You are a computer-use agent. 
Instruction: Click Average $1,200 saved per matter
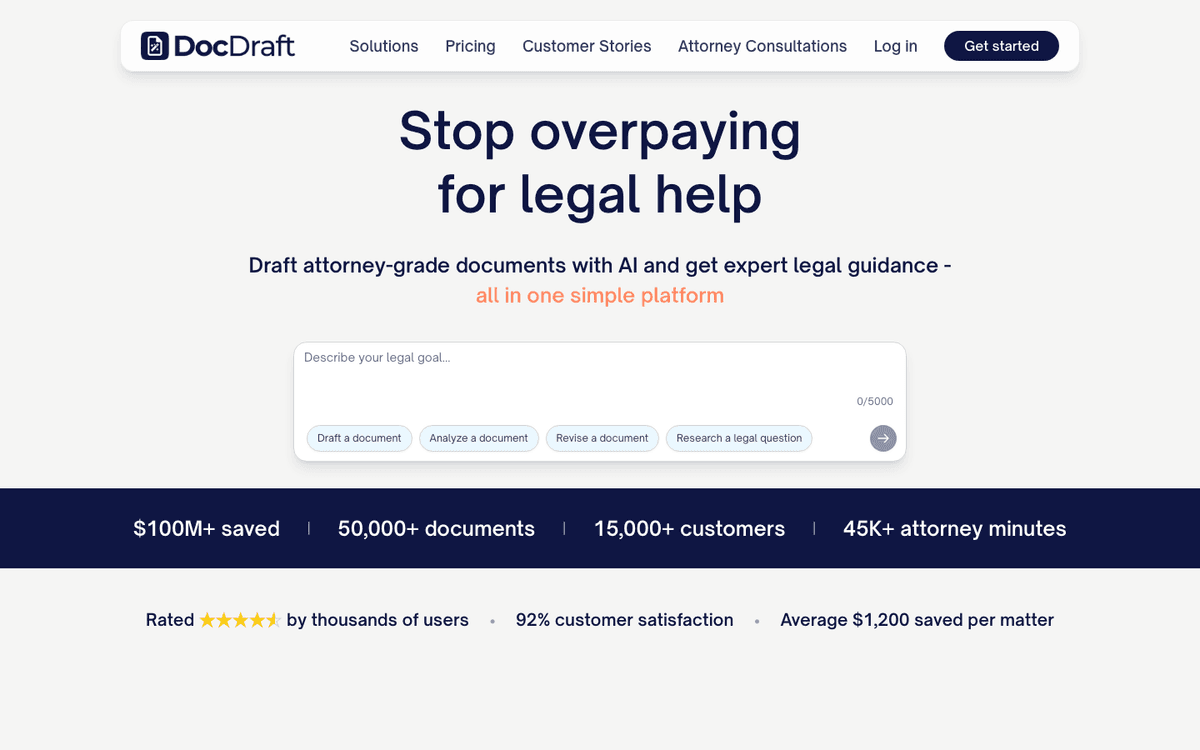coord(917,620)
